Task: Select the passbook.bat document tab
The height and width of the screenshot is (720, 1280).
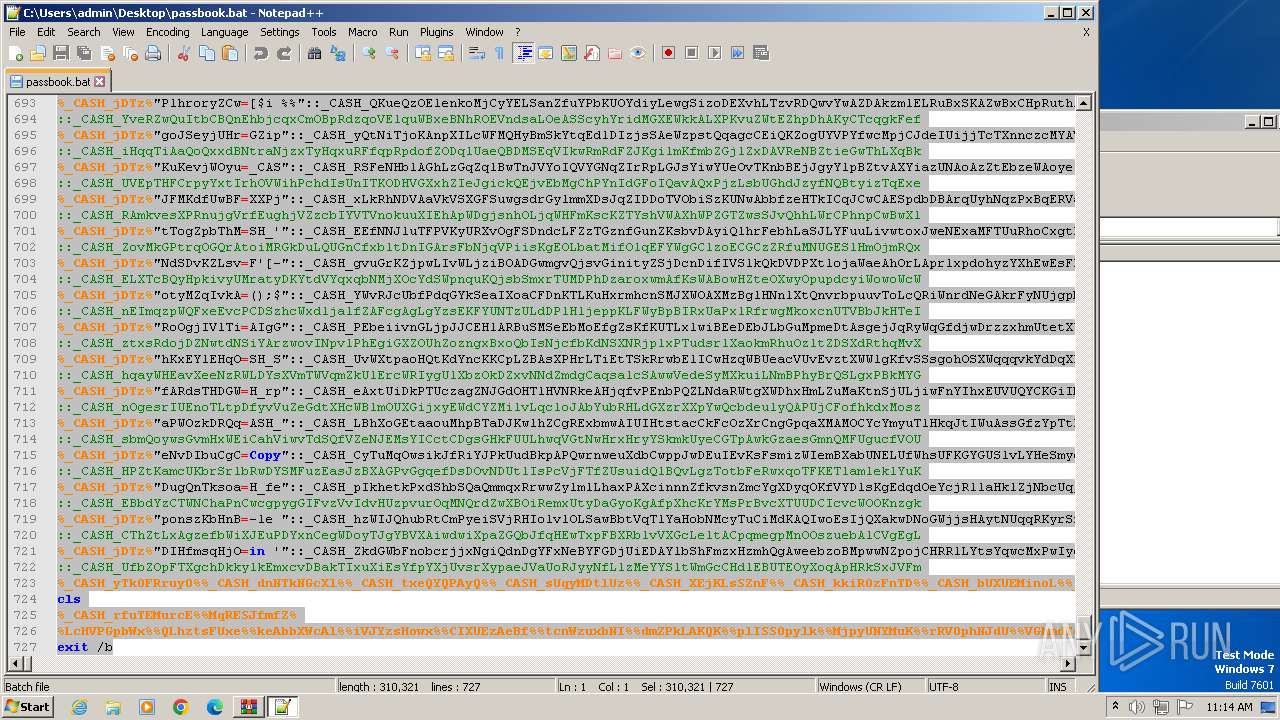Action: [x=58, y=81]
